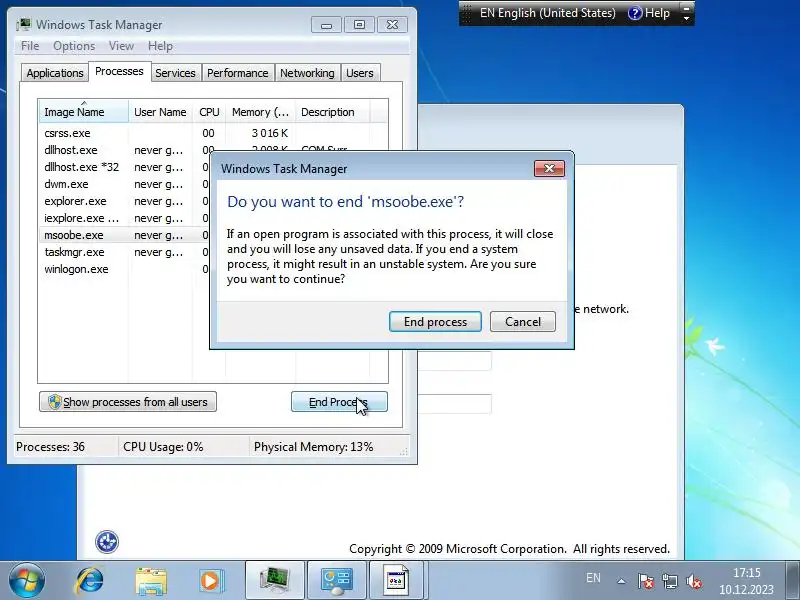Click End Process in Task Manager window
This screenshot has height=600, width=800.
(339, 402)
